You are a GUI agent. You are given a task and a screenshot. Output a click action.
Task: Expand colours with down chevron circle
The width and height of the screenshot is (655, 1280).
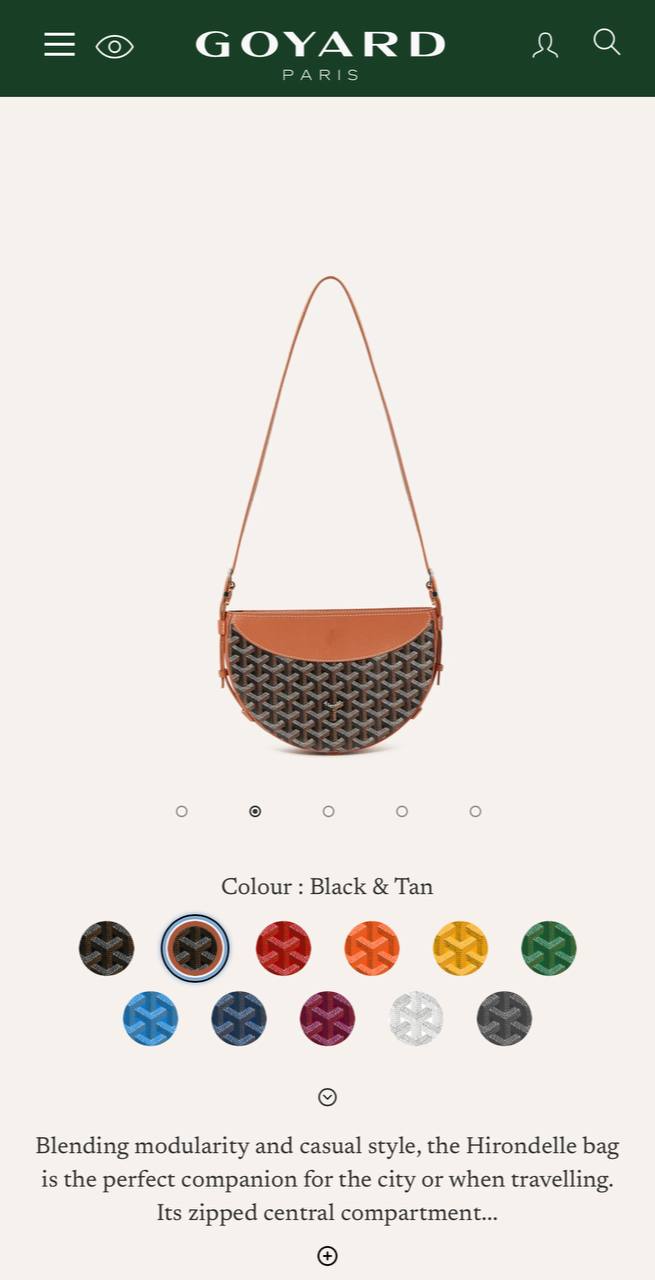click(327, 1097)
